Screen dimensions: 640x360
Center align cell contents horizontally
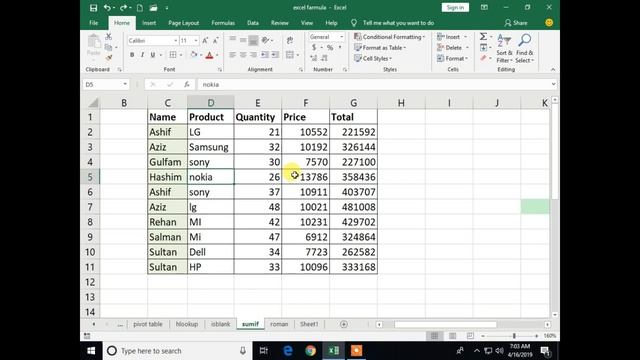(x=243, y=55)
